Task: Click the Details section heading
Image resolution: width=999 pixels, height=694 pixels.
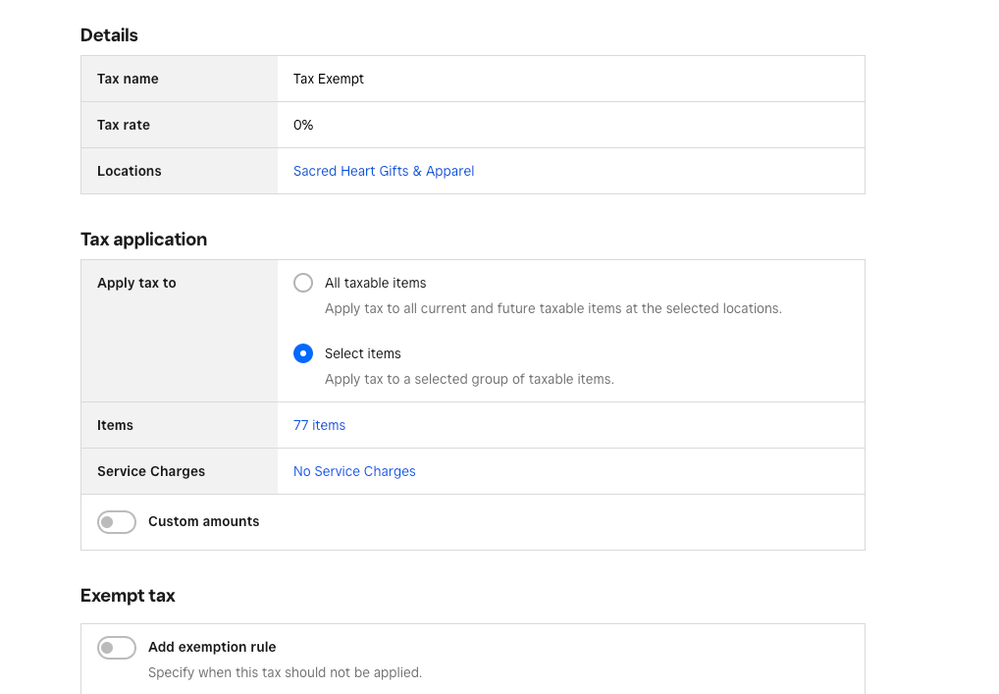Action: point(109,35)
